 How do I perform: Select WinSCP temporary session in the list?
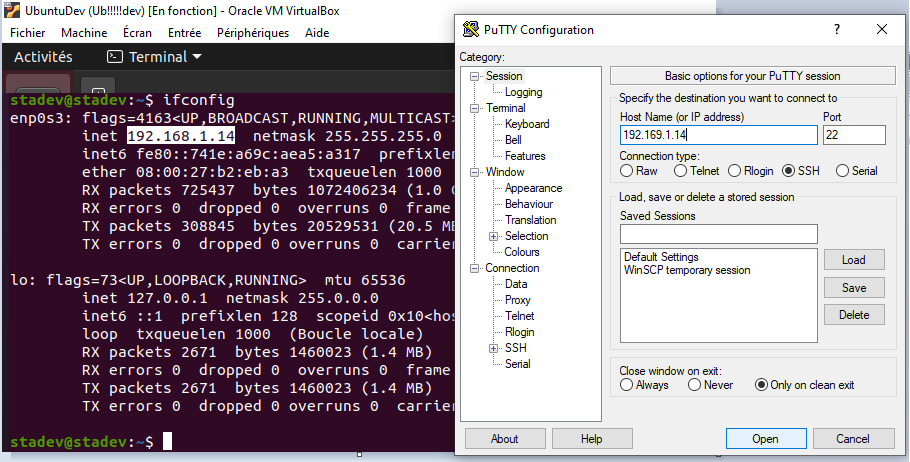[x=687, y=270]
